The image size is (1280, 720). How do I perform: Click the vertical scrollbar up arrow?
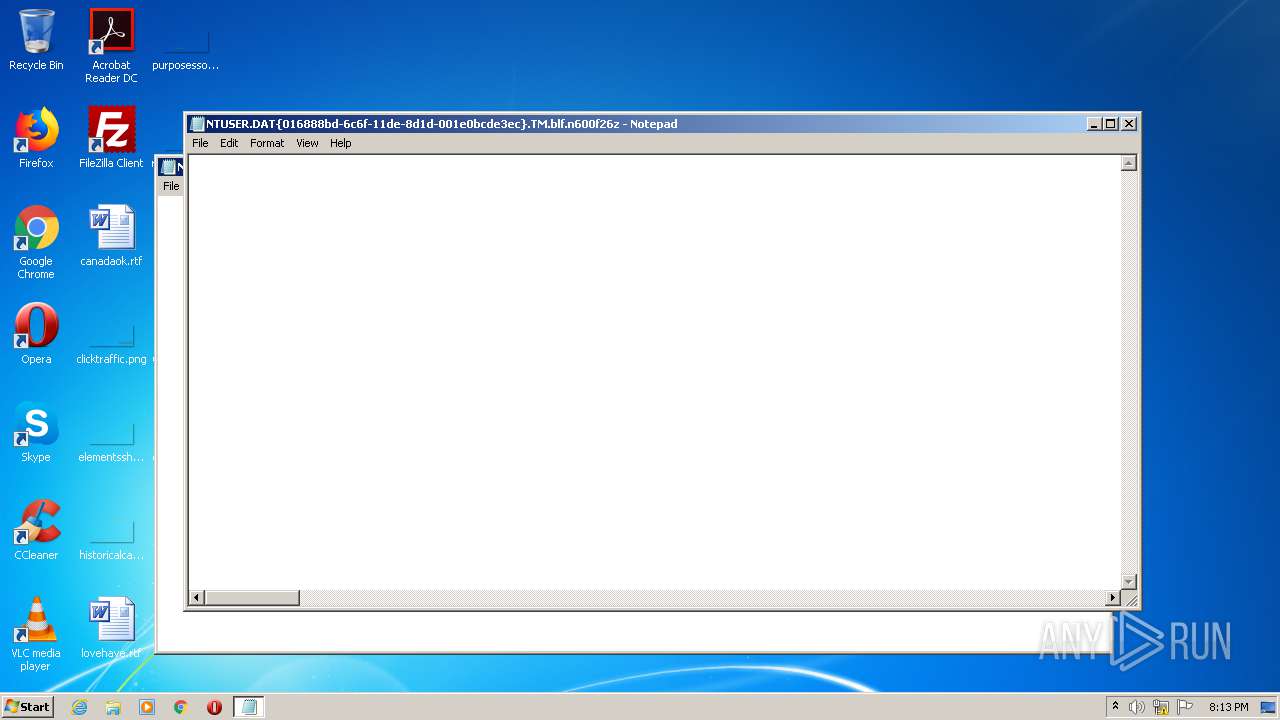1129,163
